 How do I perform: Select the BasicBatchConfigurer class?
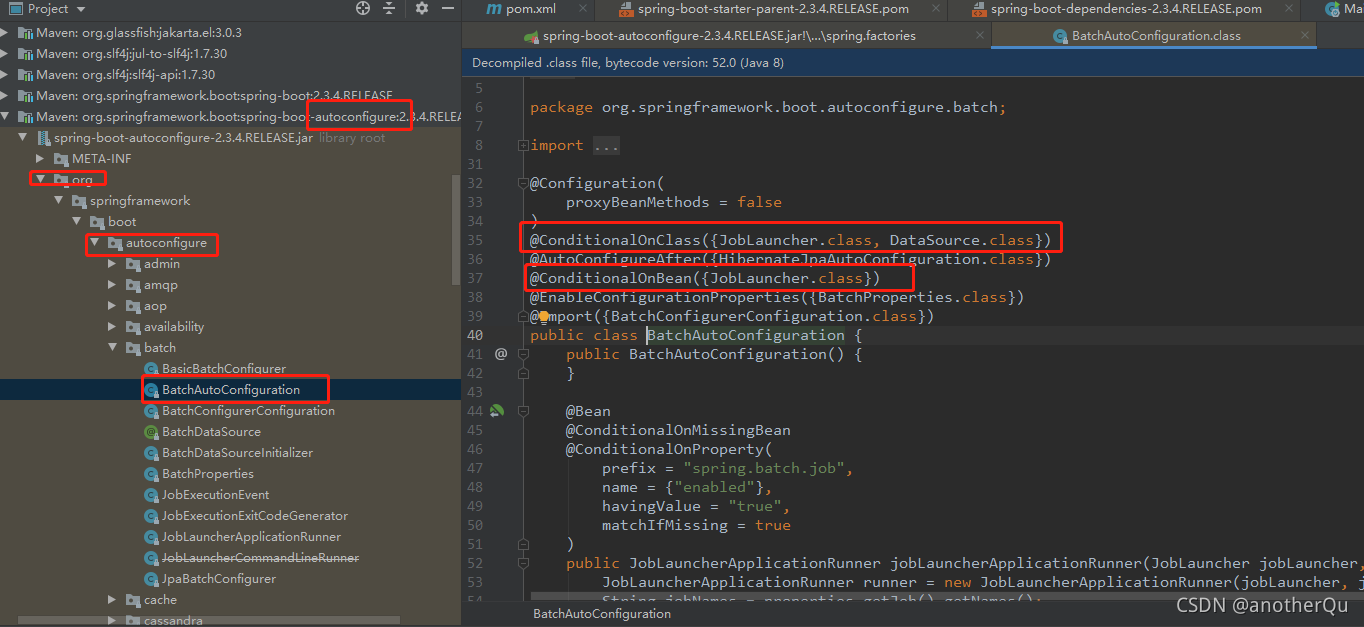224,368
